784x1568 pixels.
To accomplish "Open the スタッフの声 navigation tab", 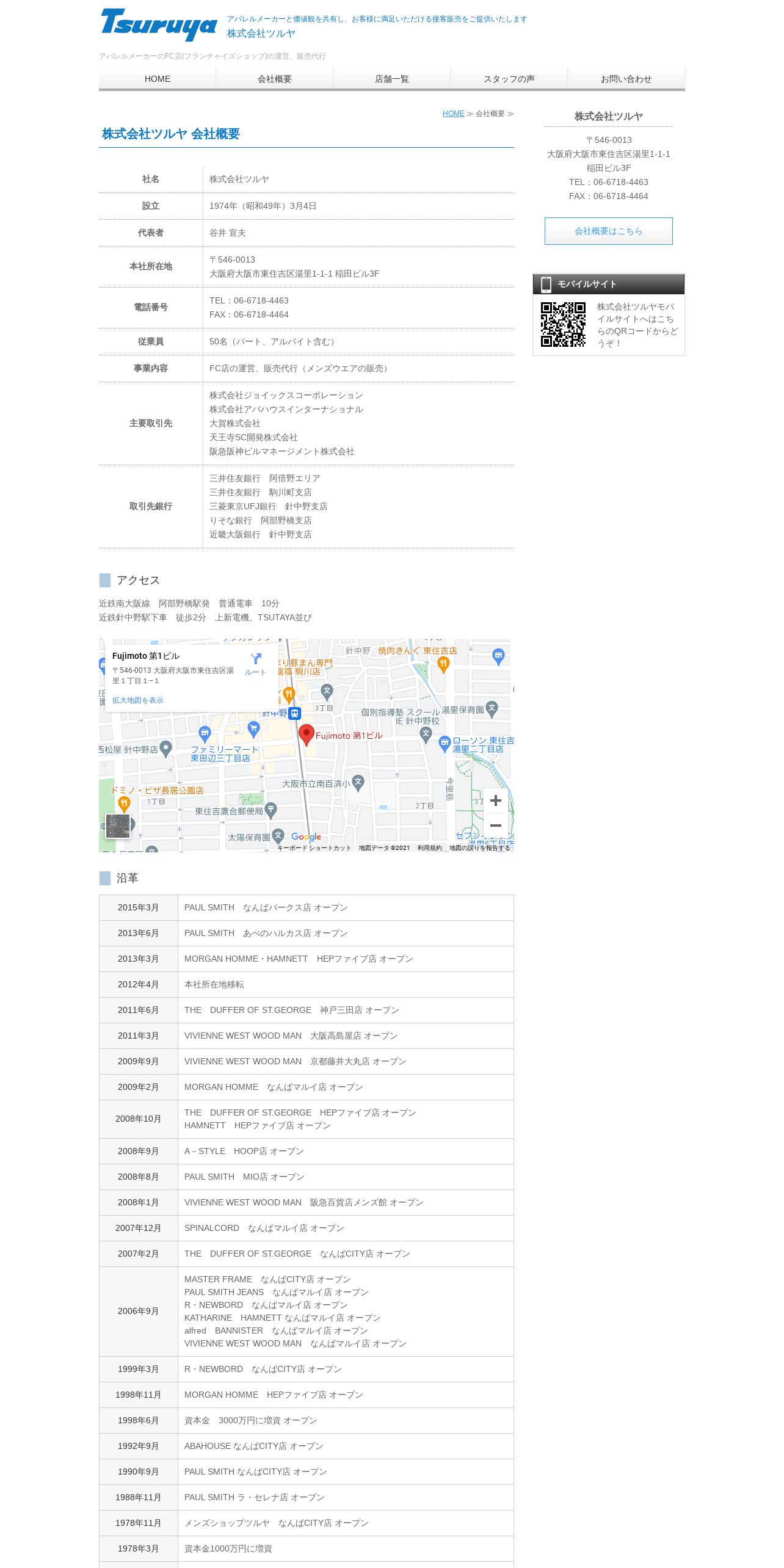I will coord(509,79).
